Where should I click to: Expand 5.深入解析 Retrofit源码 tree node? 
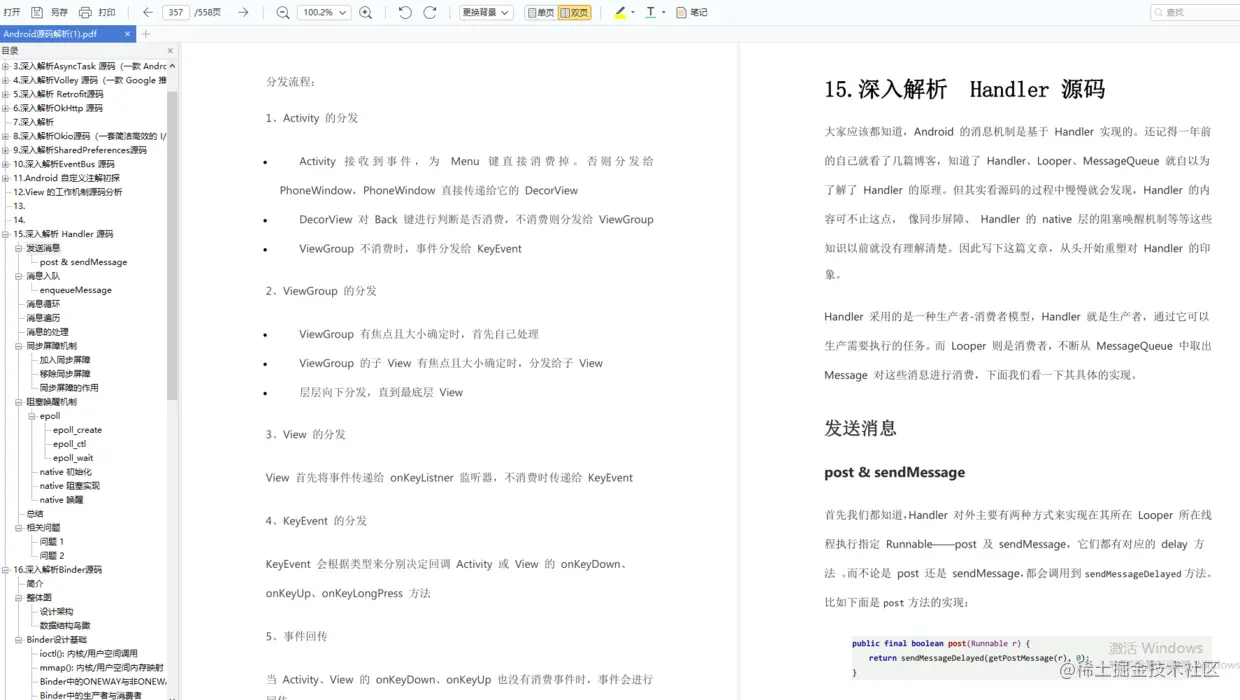click(5, 94)
